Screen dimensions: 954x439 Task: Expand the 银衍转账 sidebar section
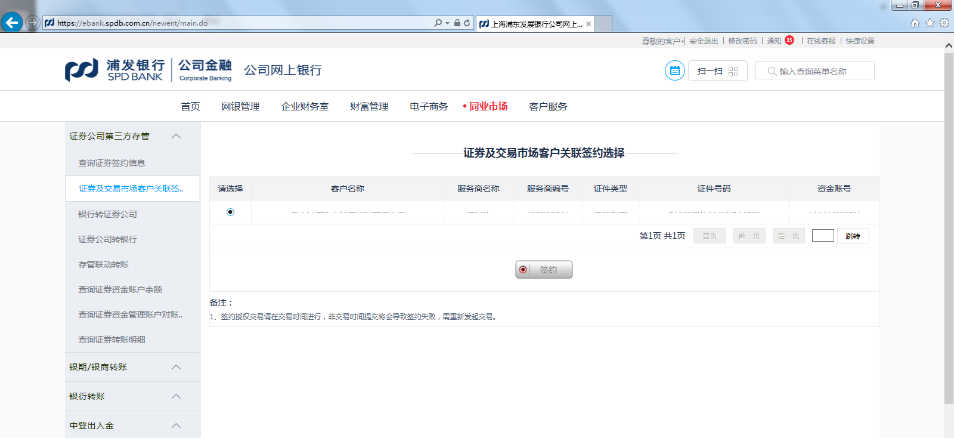coord(176,397)
